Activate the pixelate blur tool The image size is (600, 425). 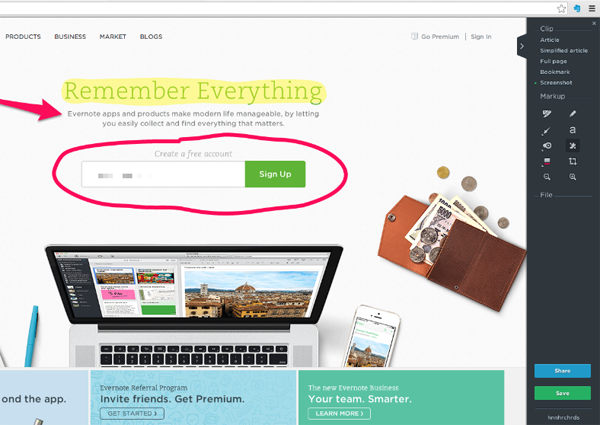click(572, 146)
